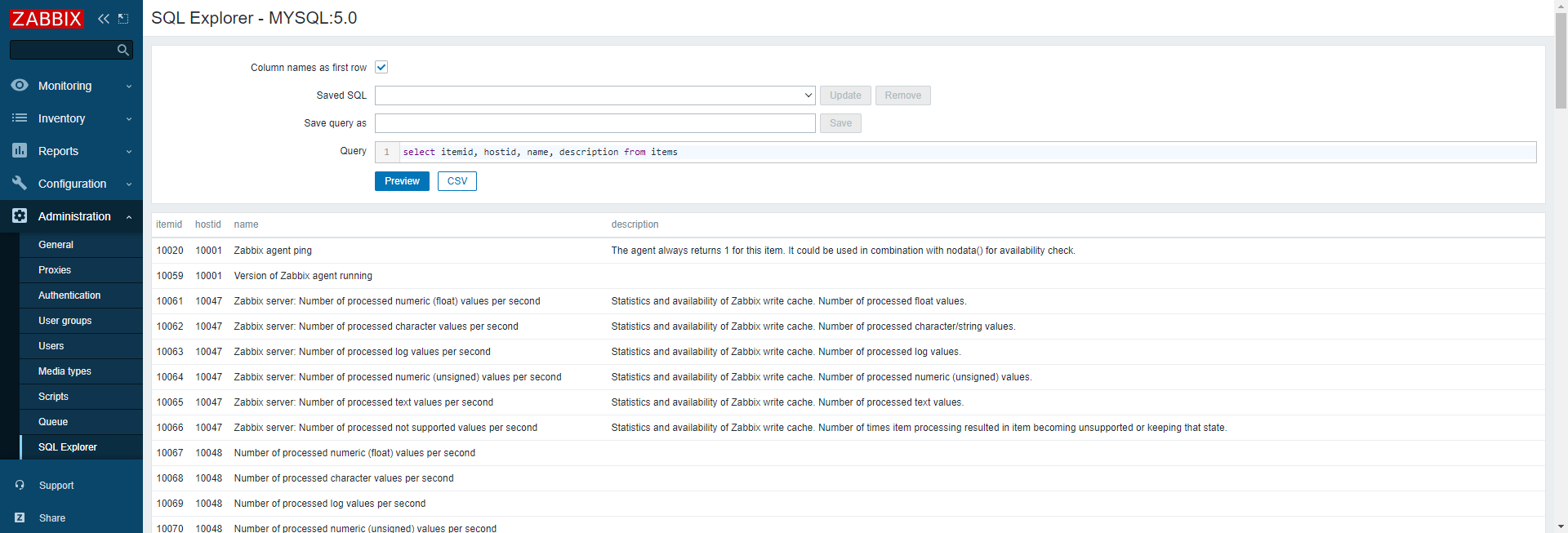Open the Support link
This screenshot has height=533, width=1568.
point(56,486)
